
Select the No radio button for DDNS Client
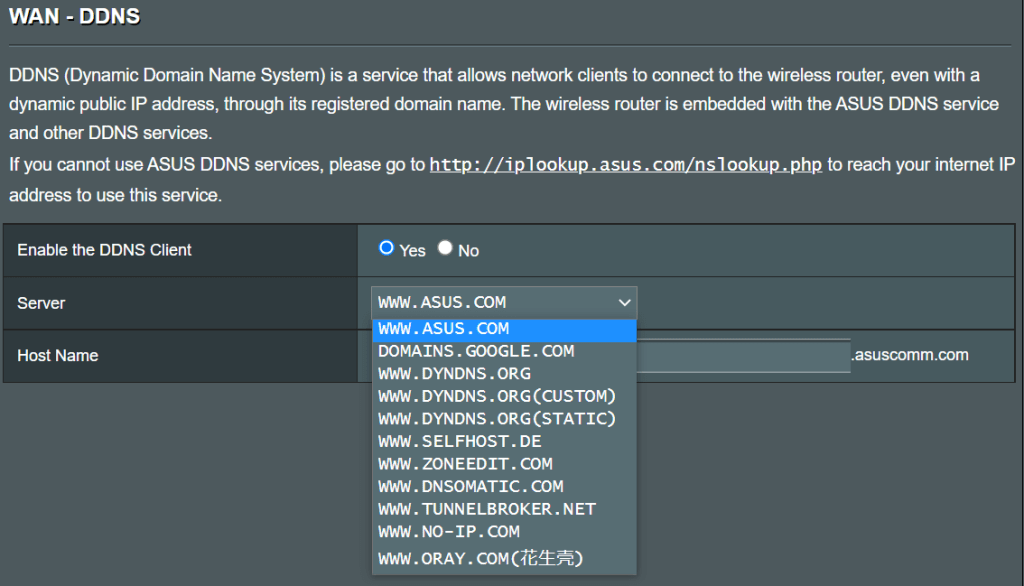click(x=445, y=249)
